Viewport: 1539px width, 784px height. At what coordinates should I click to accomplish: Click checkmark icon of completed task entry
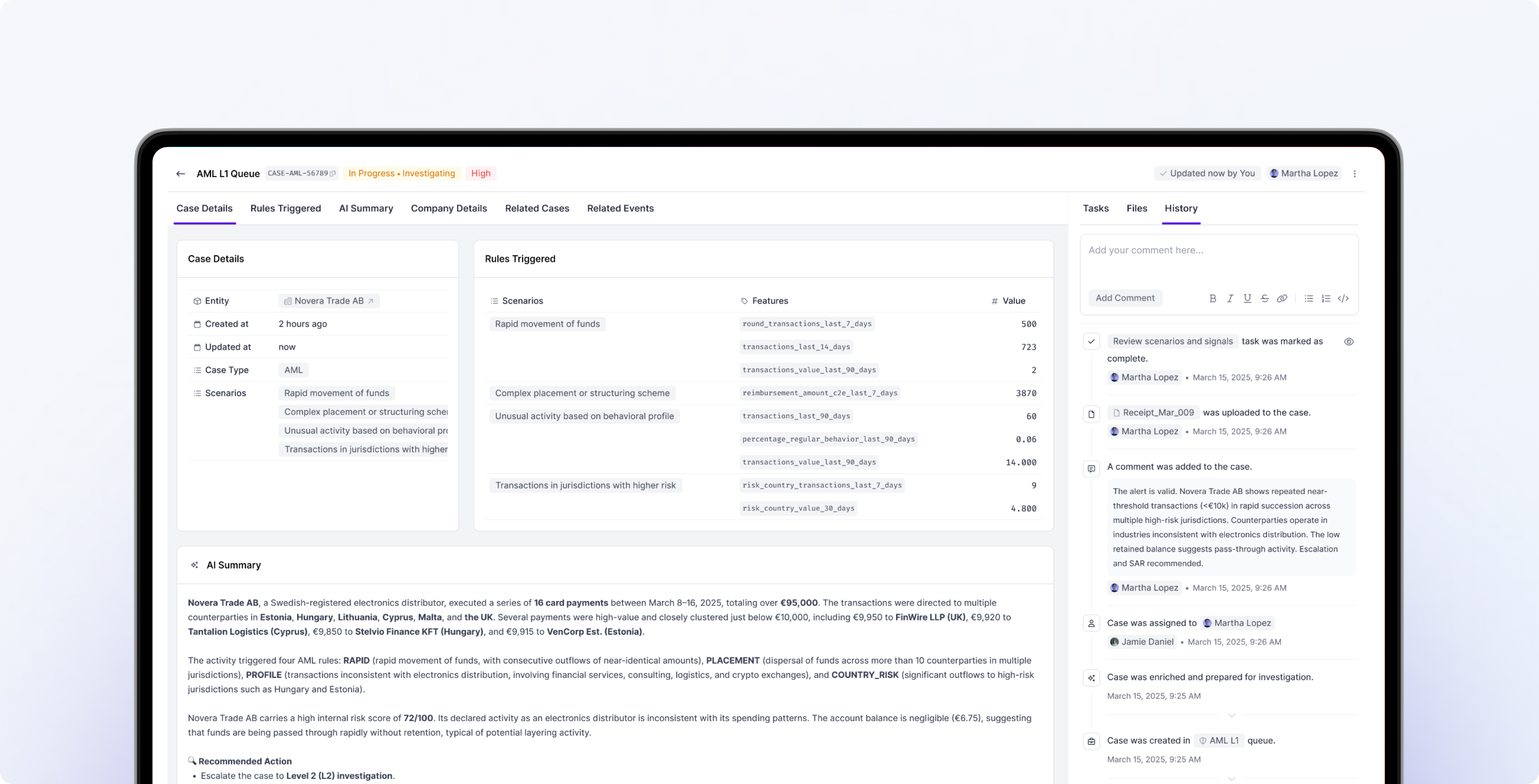click(1091, 341)
